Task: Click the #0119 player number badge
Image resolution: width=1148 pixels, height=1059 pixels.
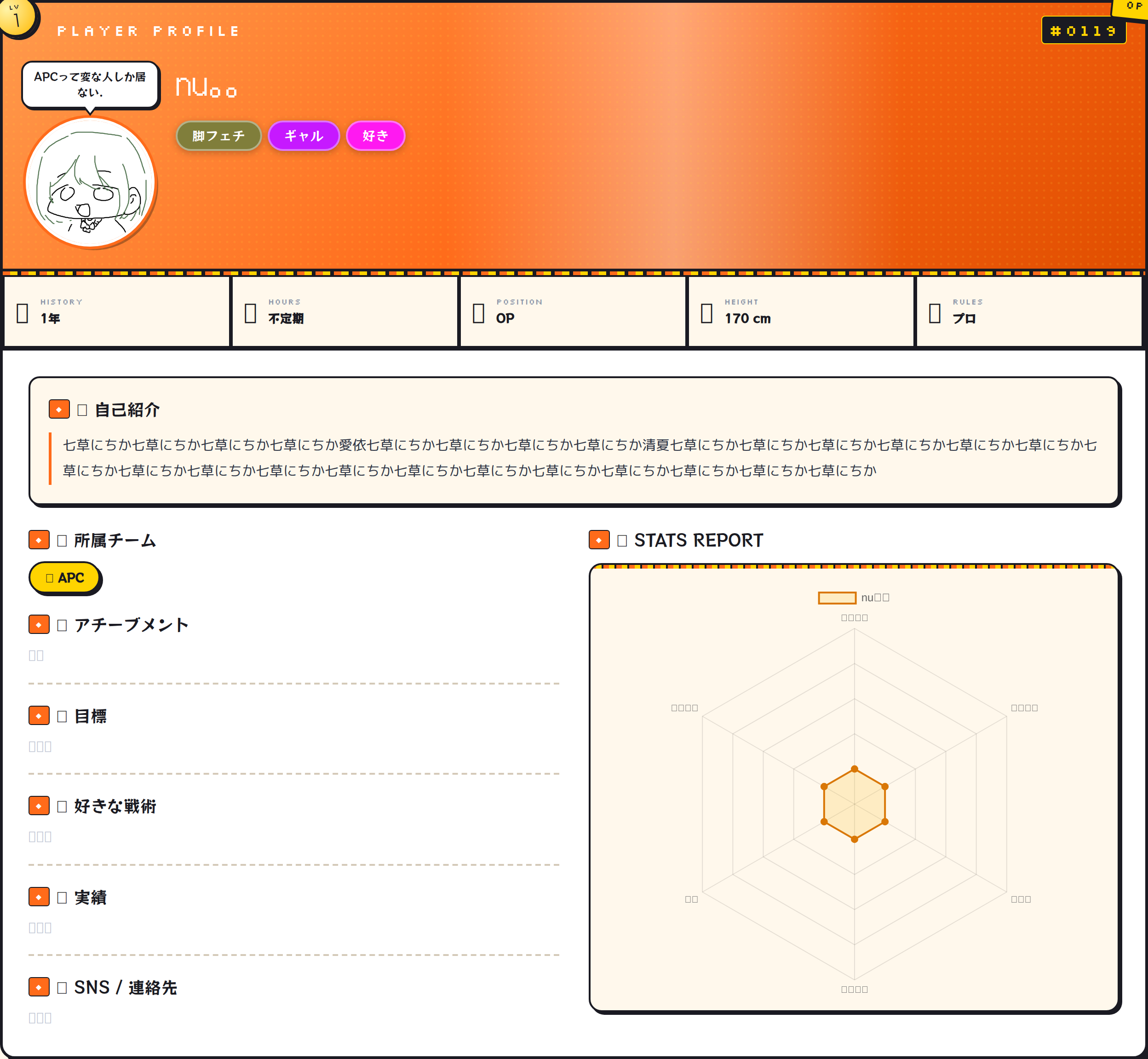Action: tap(1083, 30)
